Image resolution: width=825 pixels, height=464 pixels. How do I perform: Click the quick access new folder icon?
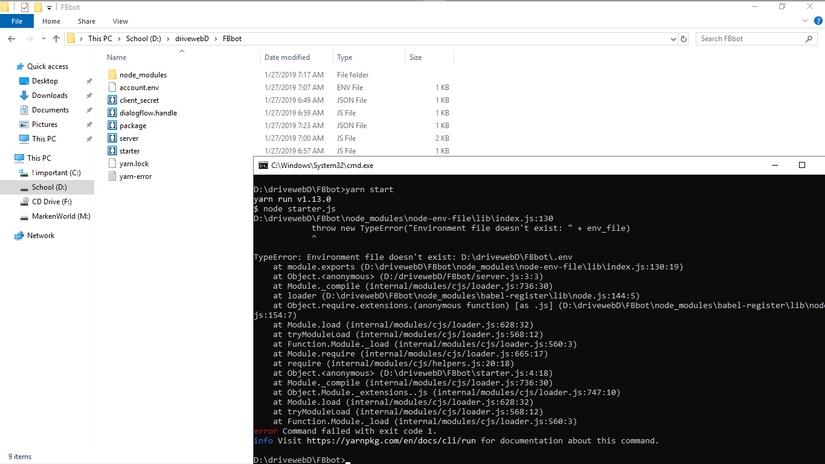tap(38, 7)
